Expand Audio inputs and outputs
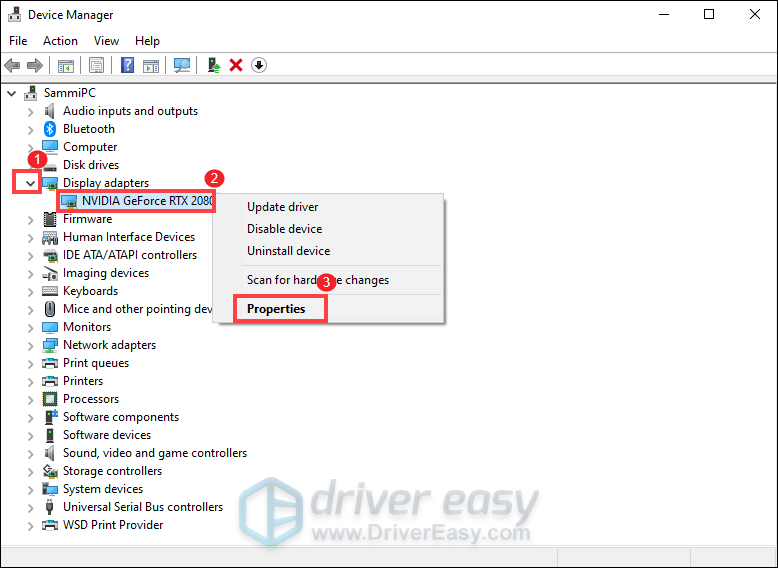The width and height of the screenshot is (778, 568). tap(30, 112)
